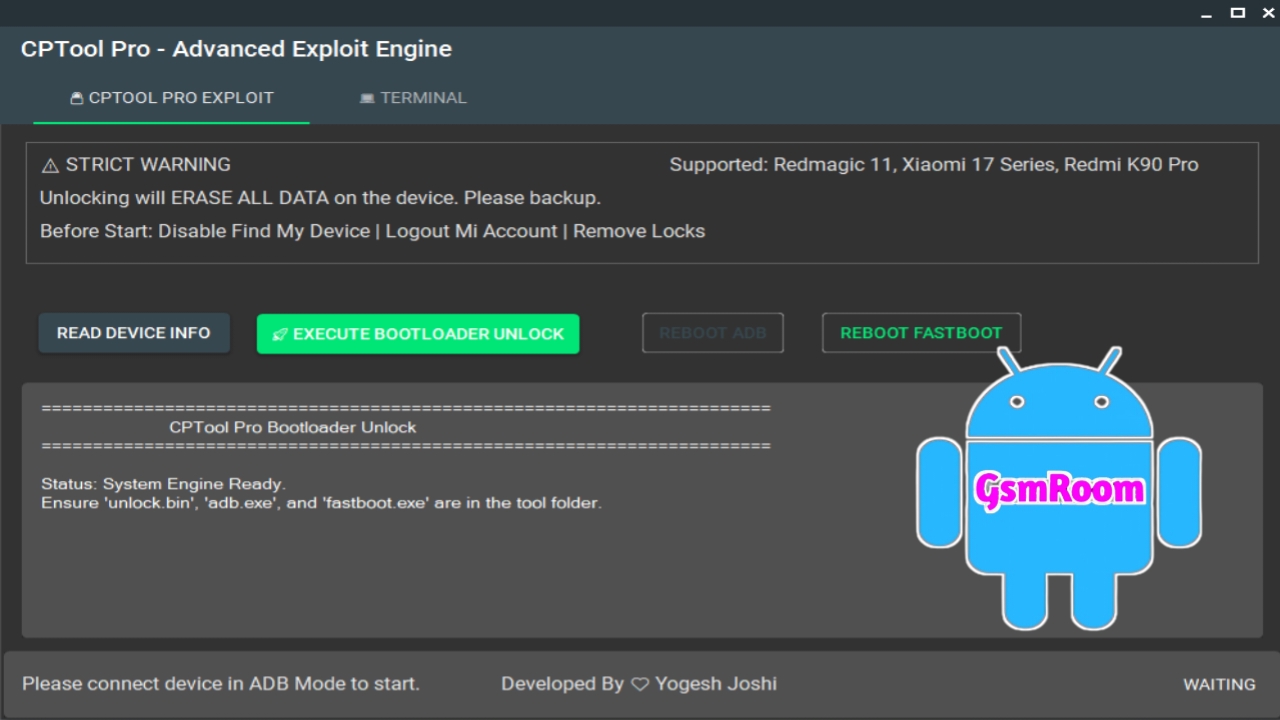Click the pink GsmRoom watermark text
This screenshot has width=1280, height=720.
pyautogui.click(x=1059, y=490)
